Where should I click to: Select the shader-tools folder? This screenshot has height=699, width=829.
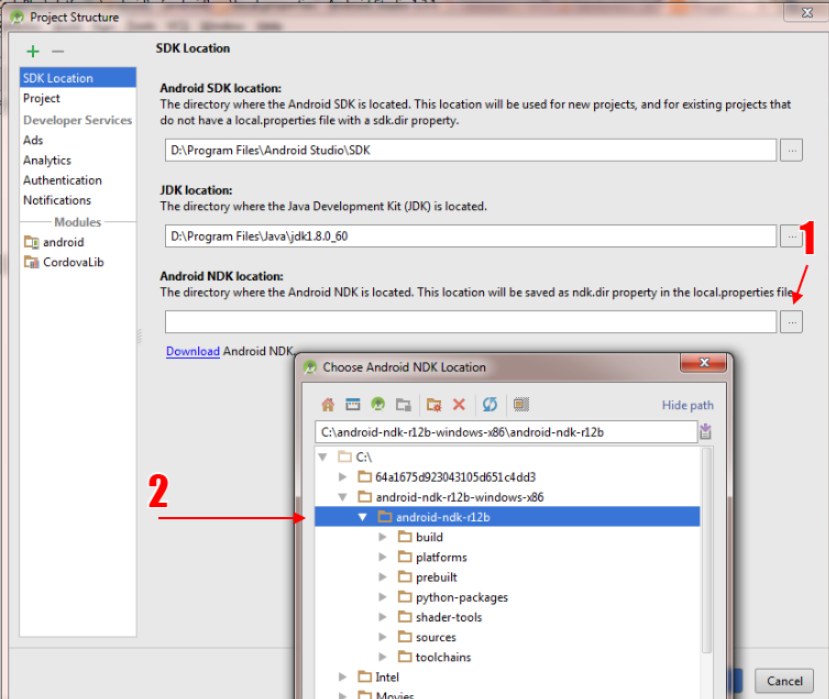click(x=449, y=617)
